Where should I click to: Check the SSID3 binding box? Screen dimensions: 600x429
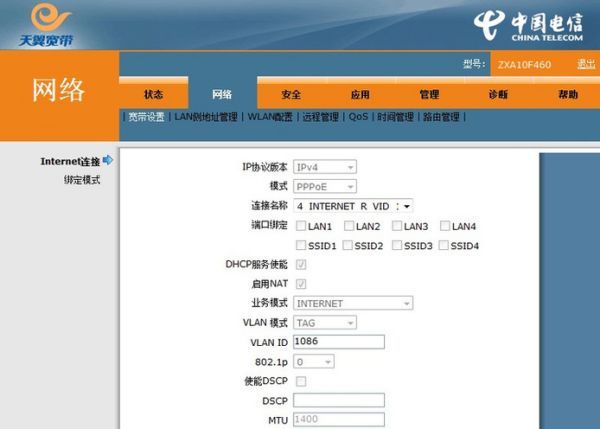click(x=397, y=245)
